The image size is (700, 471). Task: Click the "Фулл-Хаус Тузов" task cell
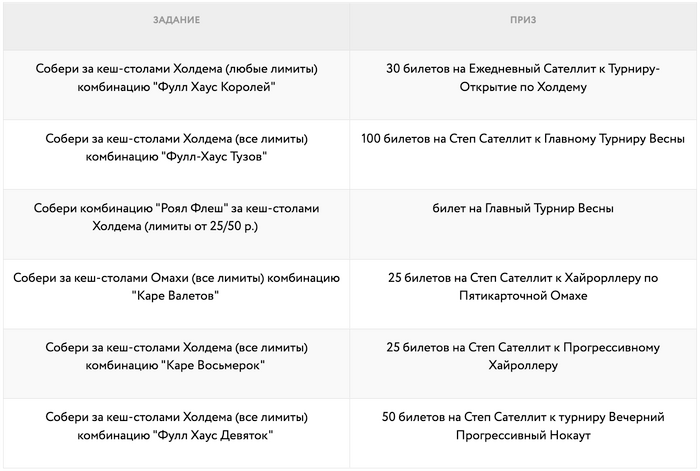(176, 148)
